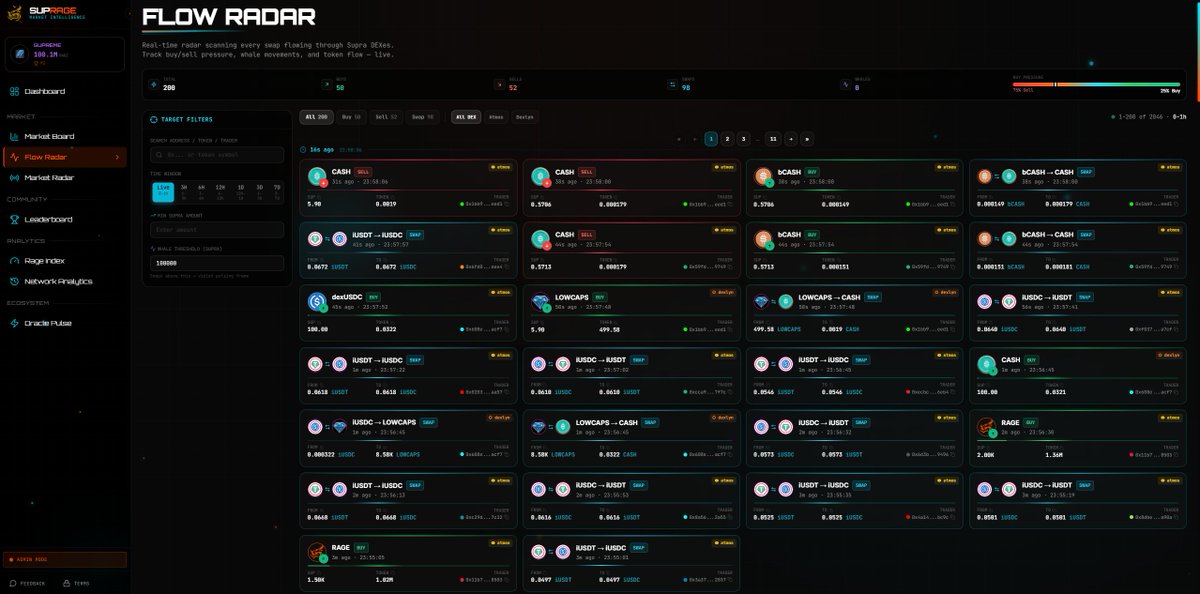
Task: Click the search address token field
Action: click(217, 155)
